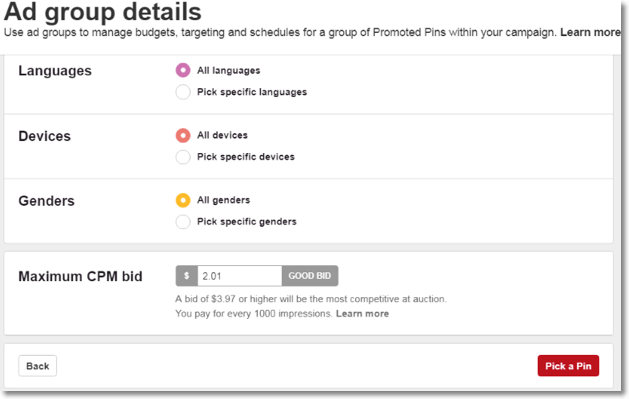Open Learn more link beside ad groups description
This screenshot has height=399, width=629.
click(590, 32)
